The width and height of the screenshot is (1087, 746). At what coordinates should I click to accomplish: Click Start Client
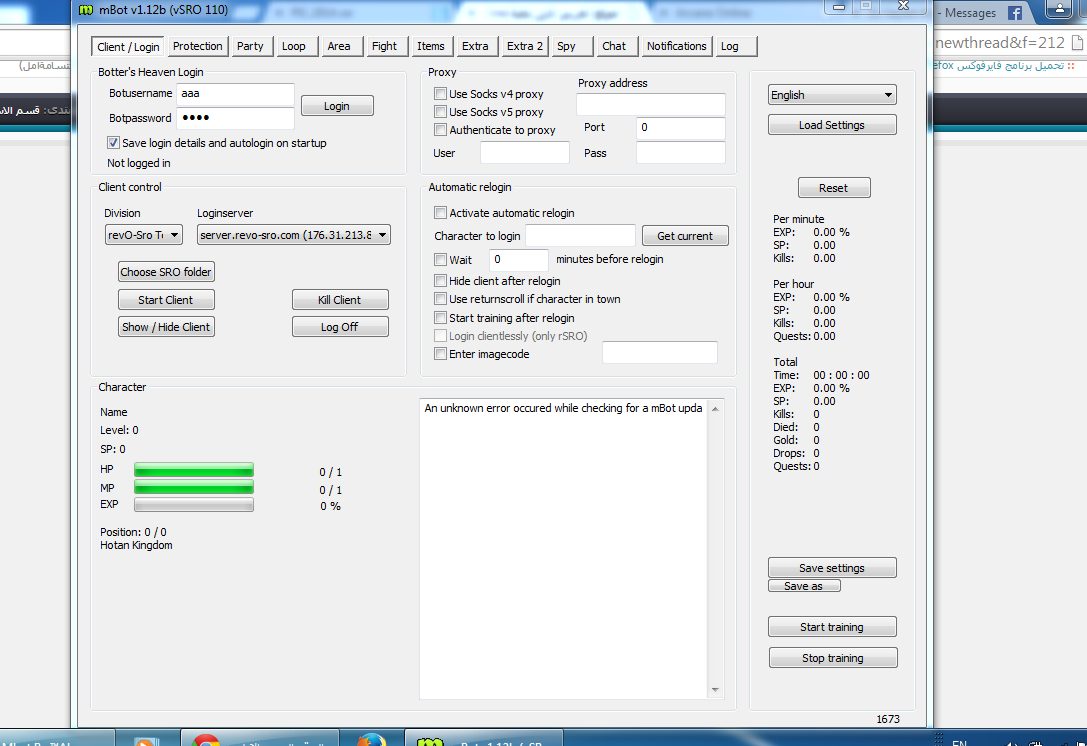click(x=166, y=300)
